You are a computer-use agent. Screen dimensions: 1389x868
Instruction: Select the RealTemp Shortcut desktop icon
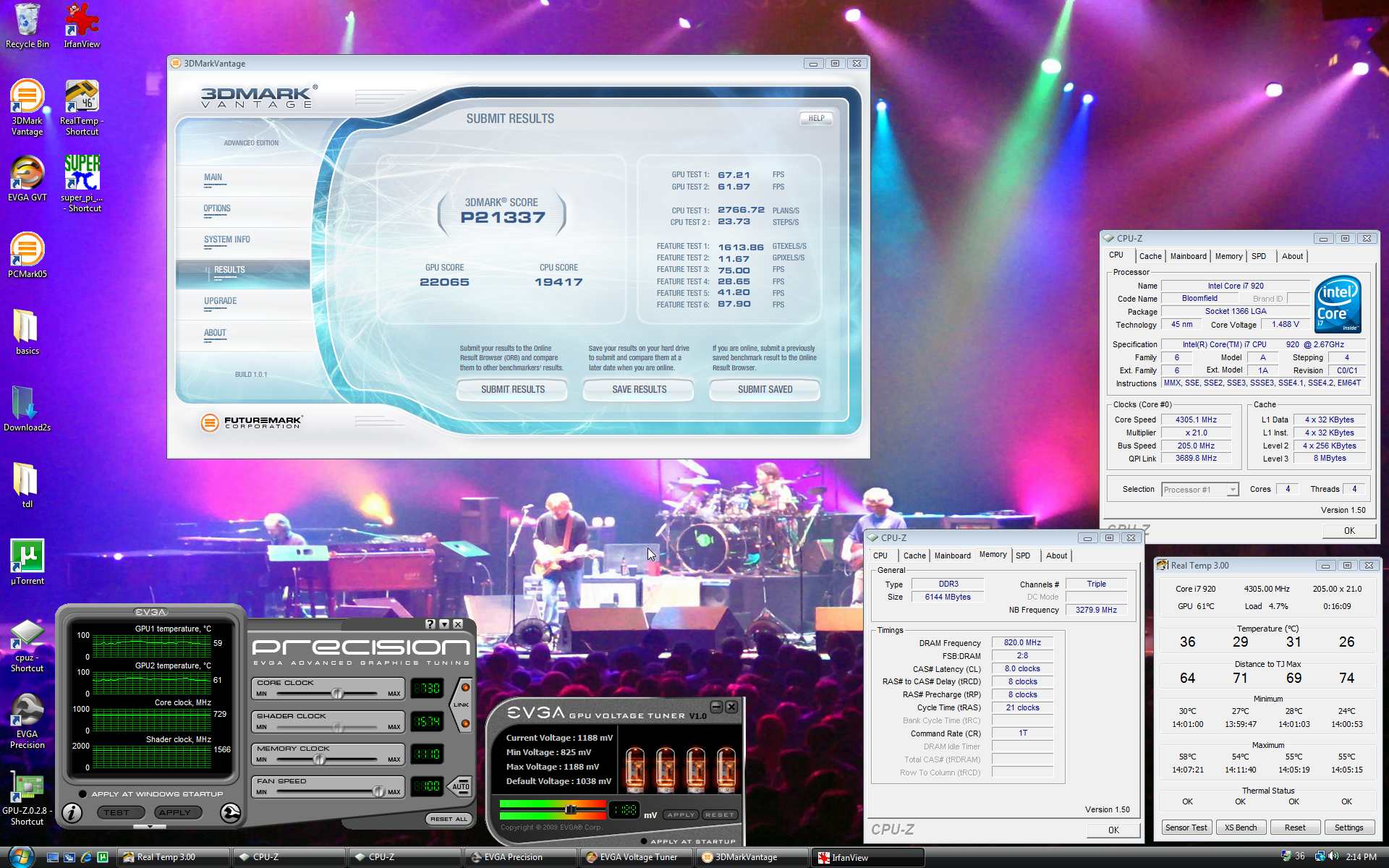pos(82,108)
